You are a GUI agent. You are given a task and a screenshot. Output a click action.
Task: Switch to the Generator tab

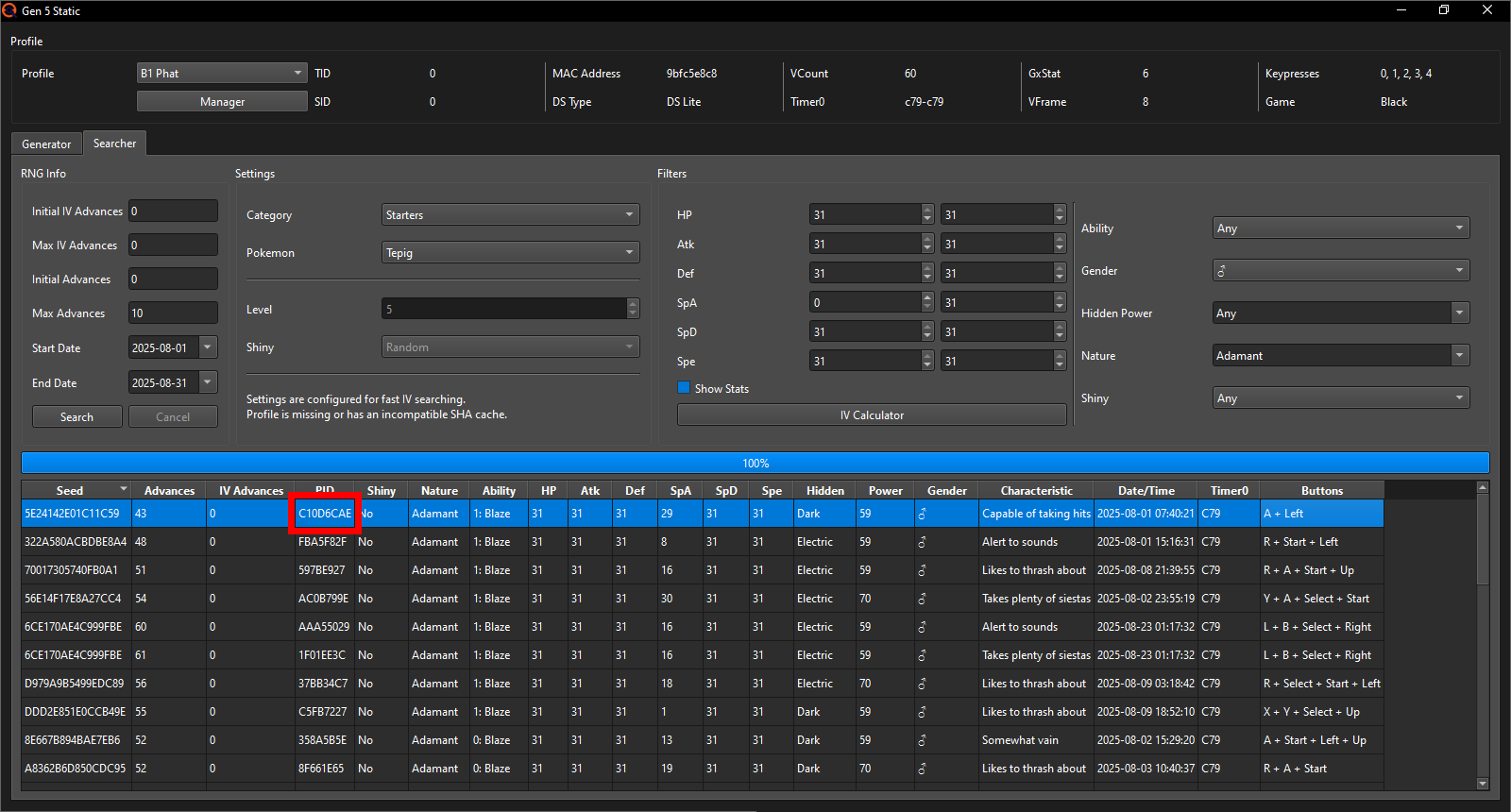pos(46,144)
